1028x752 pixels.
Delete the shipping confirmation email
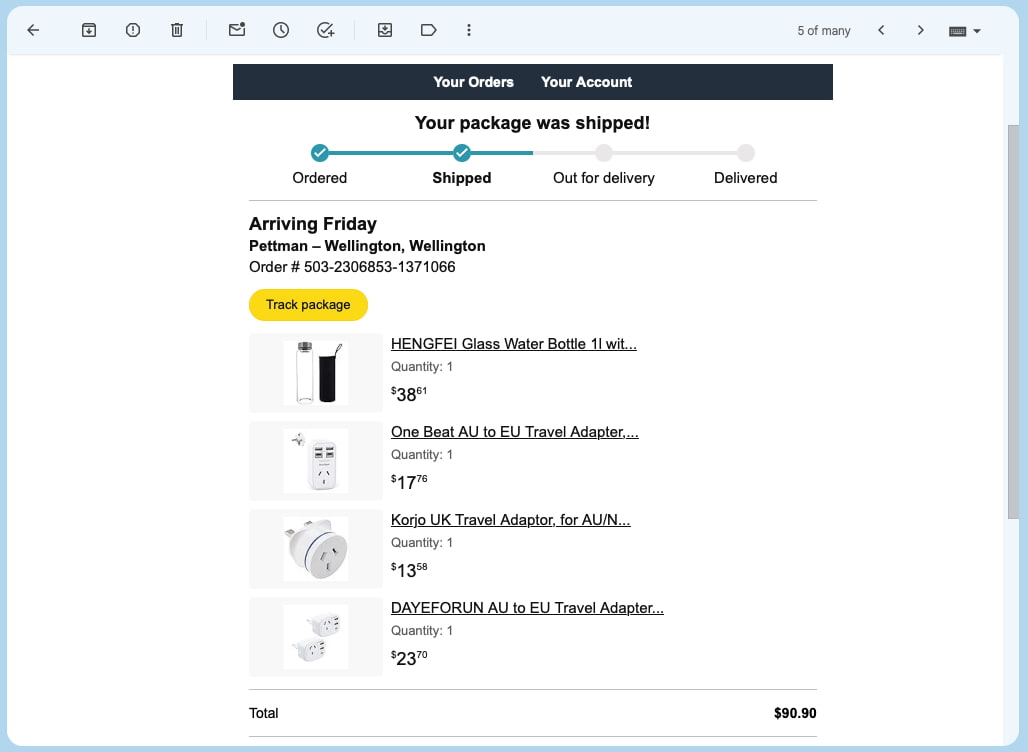click(177, 30)
